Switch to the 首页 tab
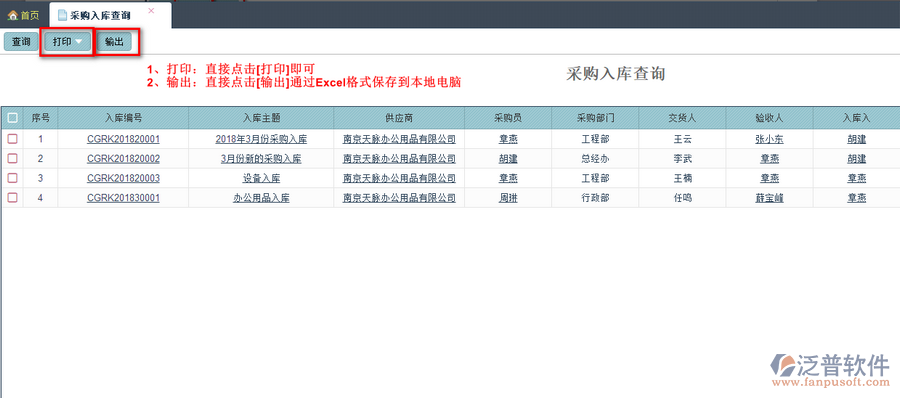Viewport: 900px width, 398px height. point(24,16)
